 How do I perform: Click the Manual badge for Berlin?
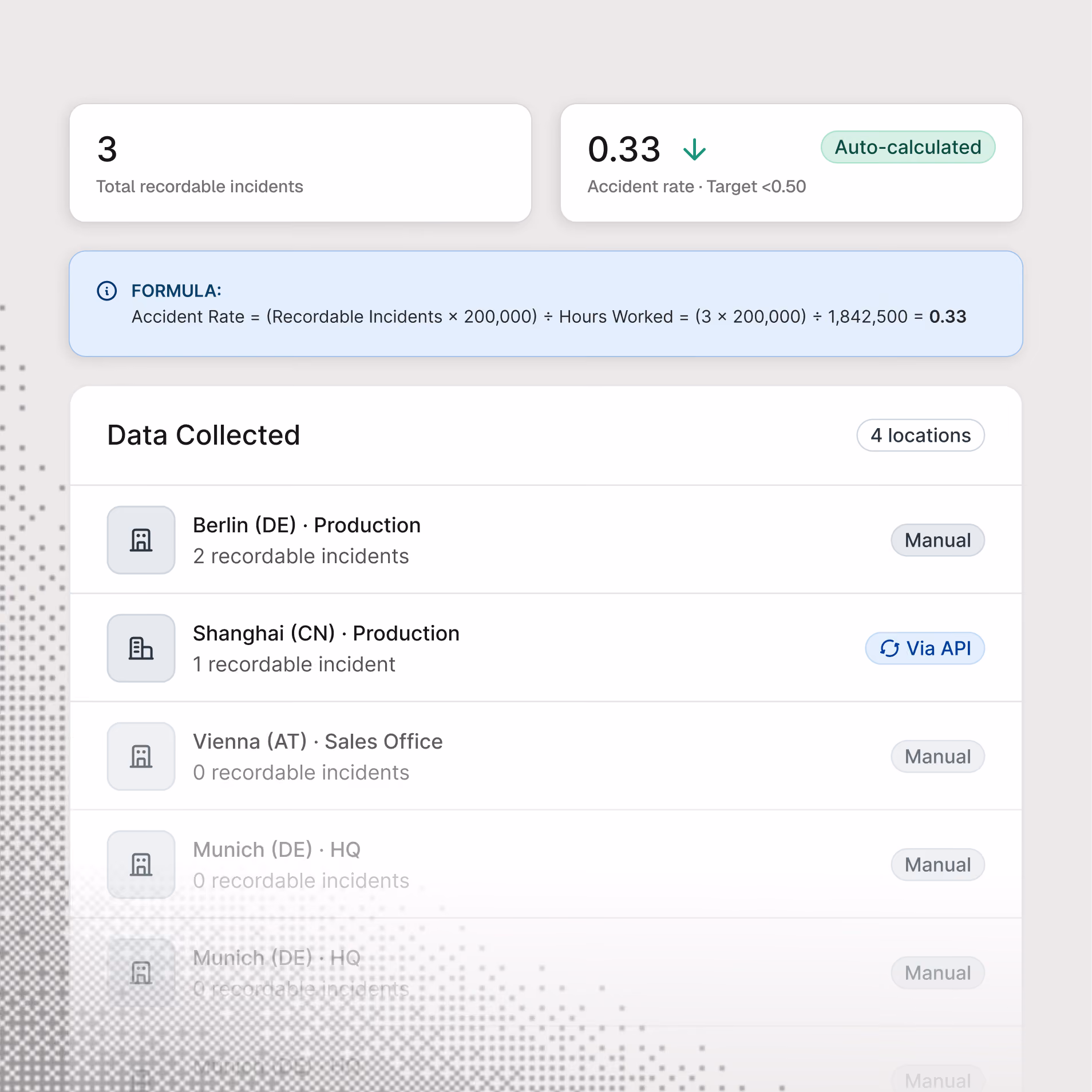coord(937,540)
